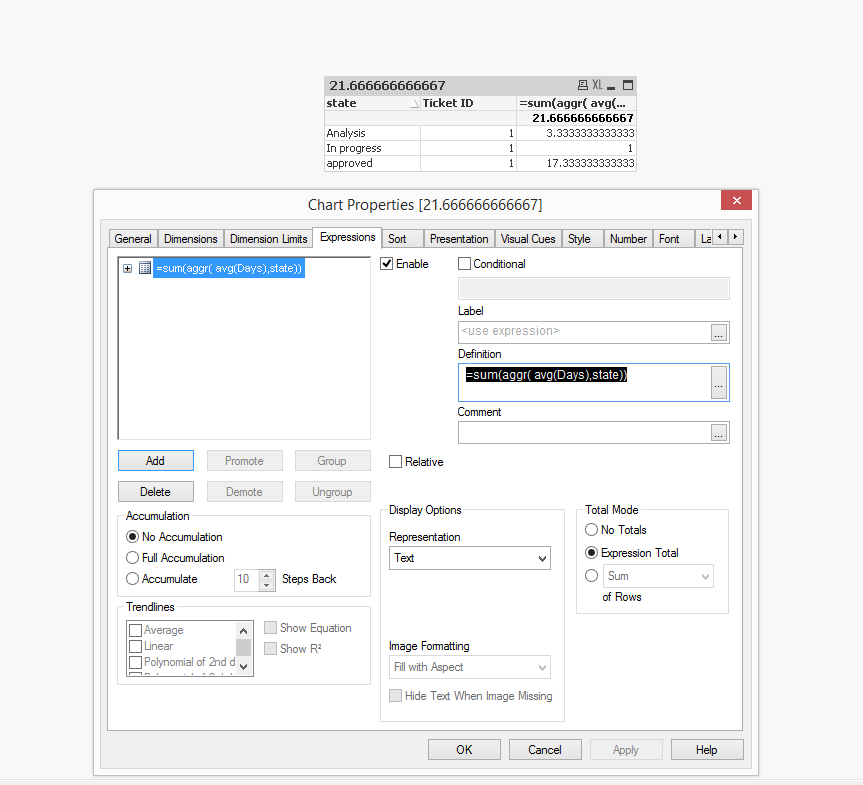Expand the sum(aggr expression tree node

coord(127,268)
